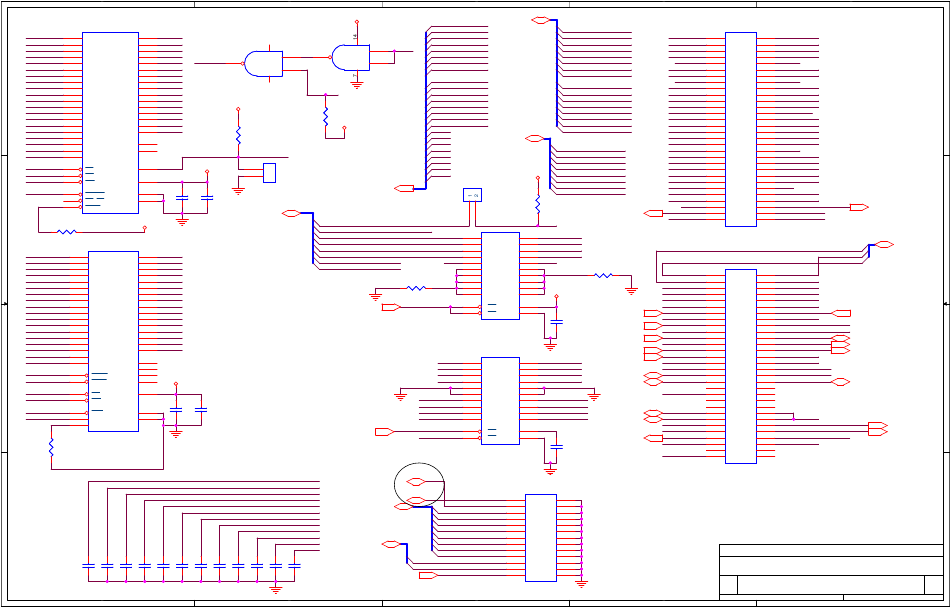The height and width of the screenshot is (607, 950).
Task: Click the title block in the bottom-right corner
Action: (x=831, y=572)
